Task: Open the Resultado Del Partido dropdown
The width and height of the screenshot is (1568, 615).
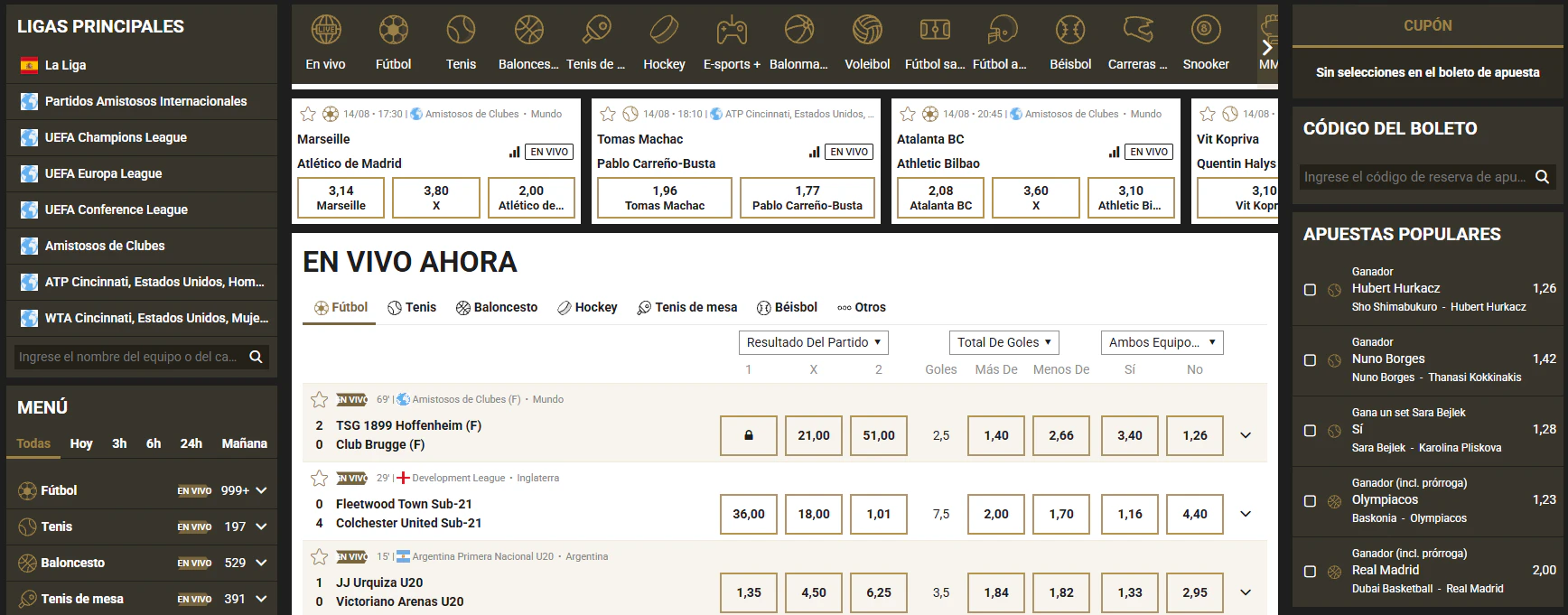Action: point(814,342)
